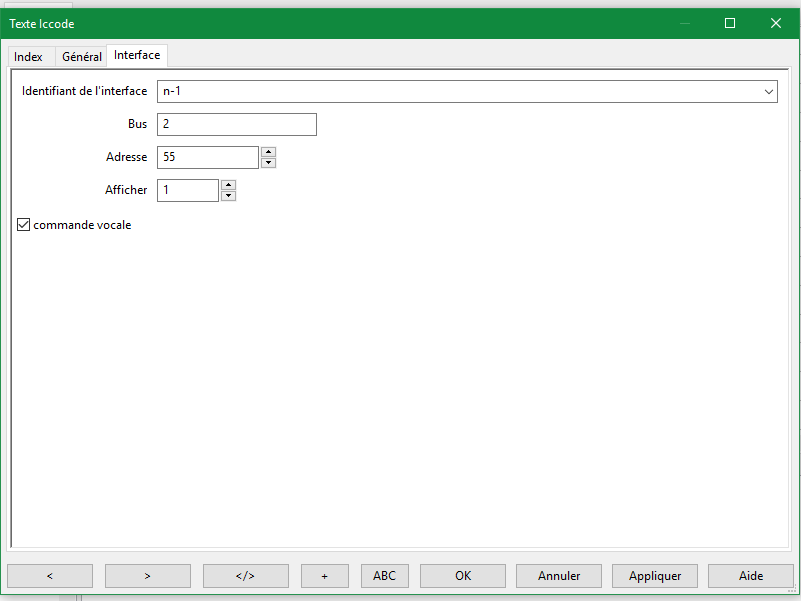Decrement the Afficher value with down arrow
801x601 pixels.
(228, 196)
